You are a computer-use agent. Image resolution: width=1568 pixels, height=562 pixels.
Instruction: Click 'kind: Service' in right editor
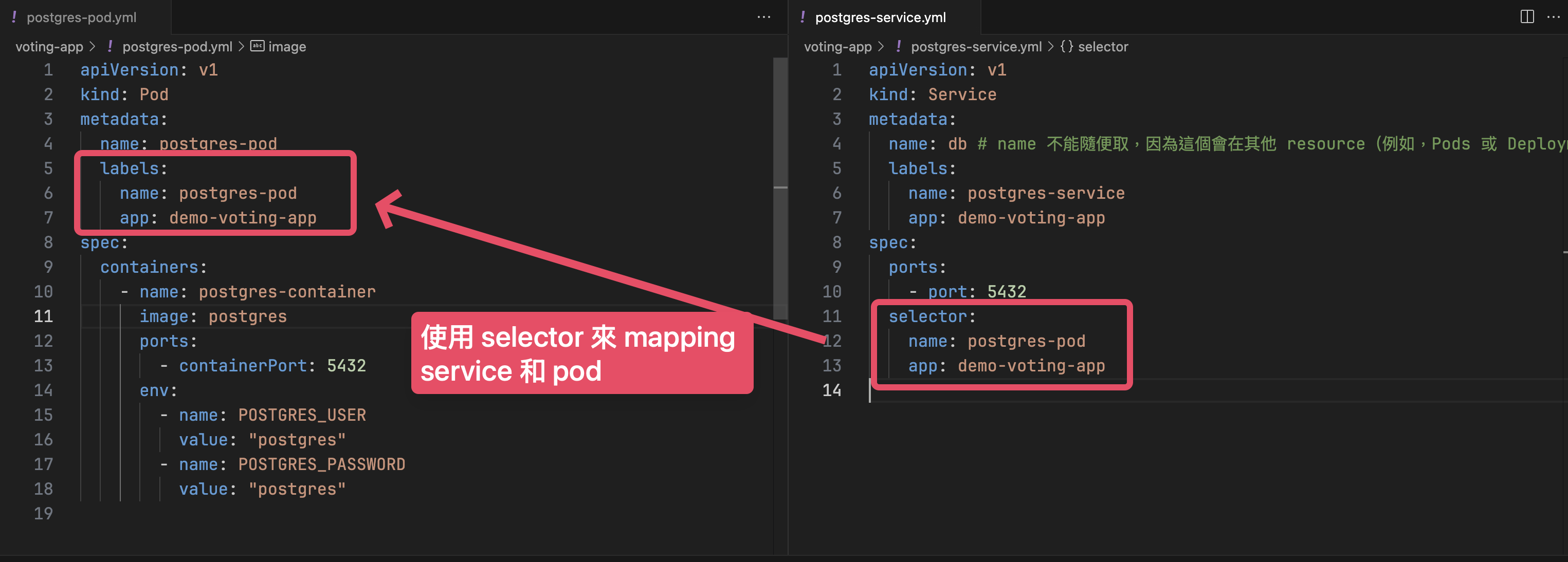[x=933, y=95]
